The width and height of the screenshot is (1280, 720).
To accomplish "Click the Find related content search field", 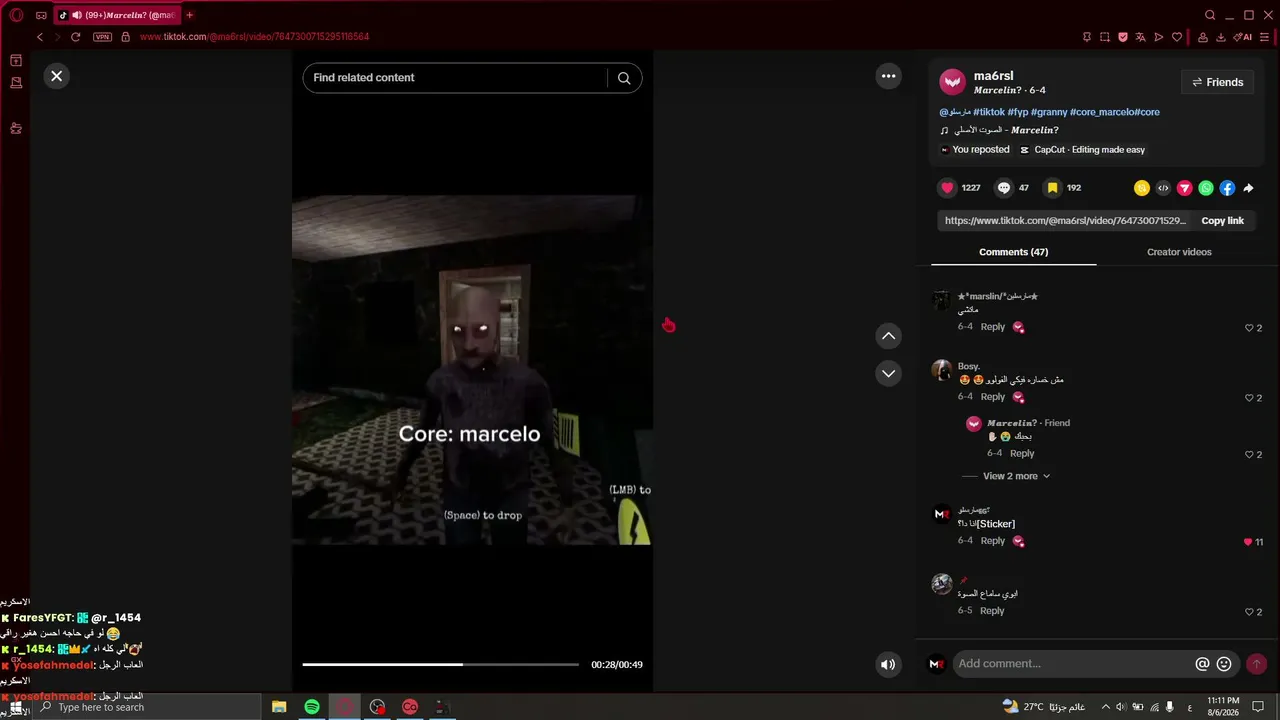I will click(x=455, y=78).
